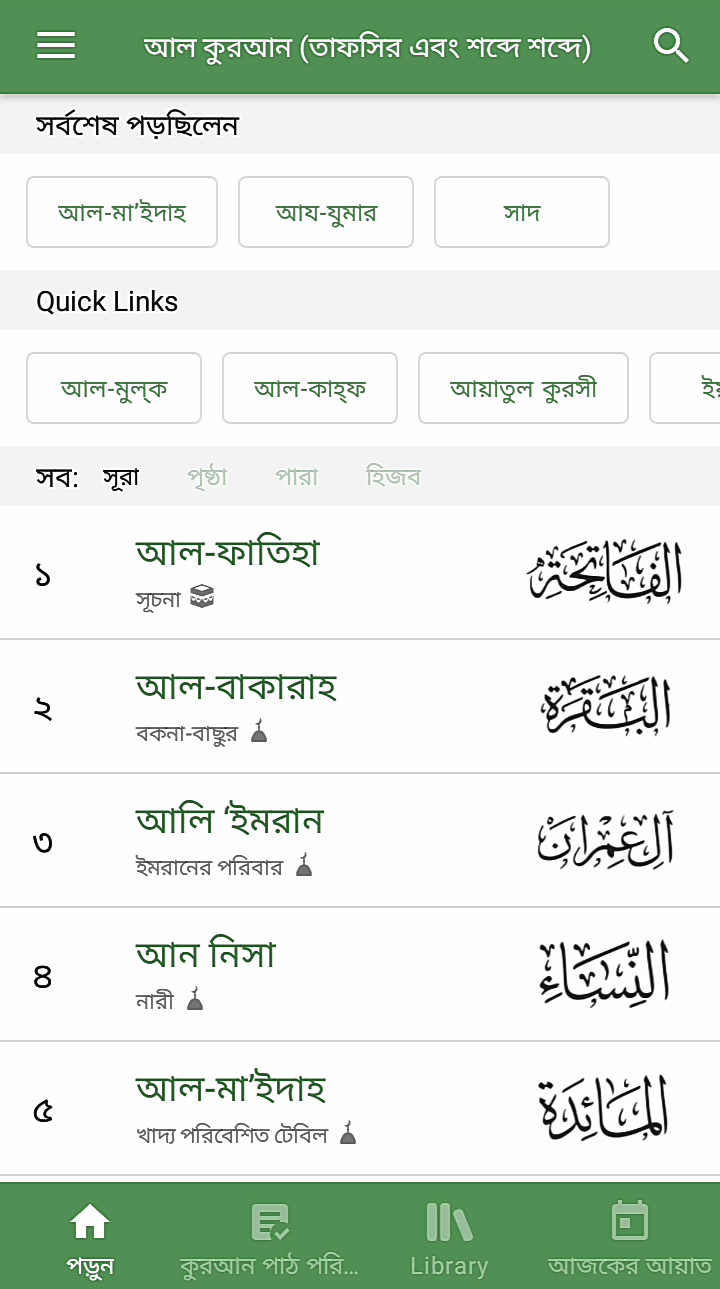Tap the আল-মুল্ক quick link
The width and height of the screenshot is (720, 1289).
(114, 388)
